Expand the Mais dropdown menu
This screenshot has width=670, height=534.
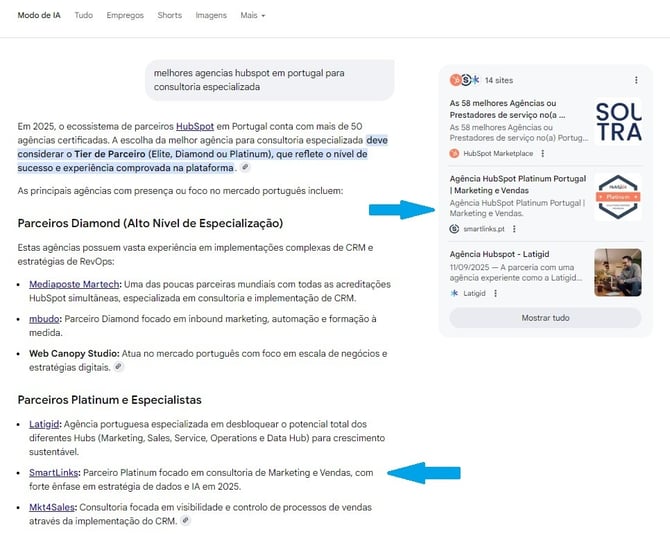[253, 15]
